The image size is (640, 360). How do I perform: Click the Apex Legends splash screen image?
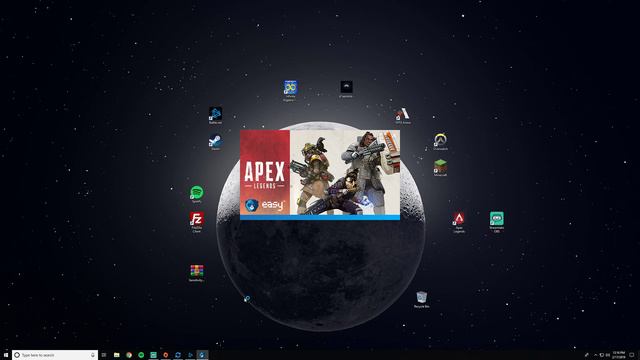tap(320, 175)
